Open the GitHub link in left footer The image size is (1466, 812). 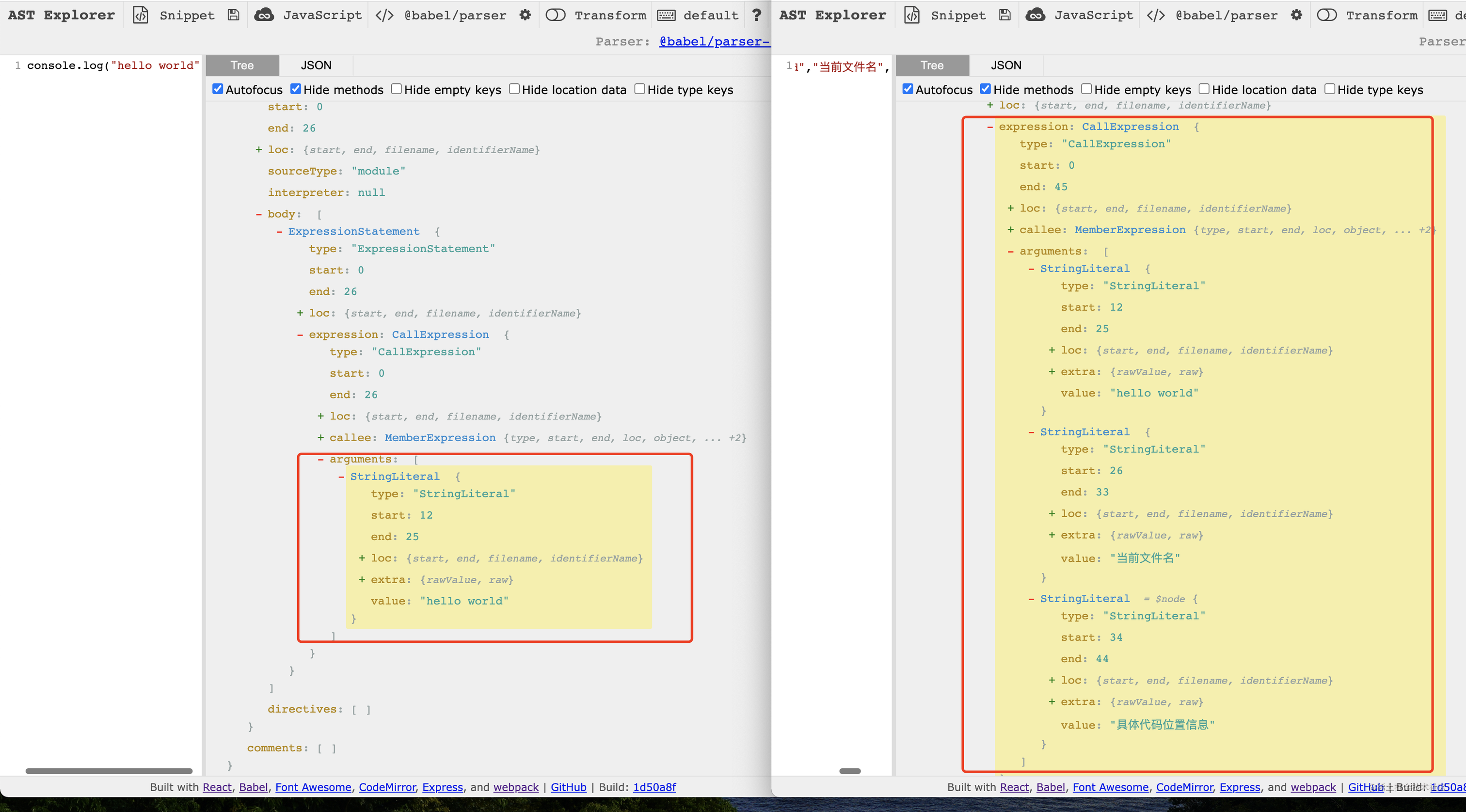[x=568, y=787]
